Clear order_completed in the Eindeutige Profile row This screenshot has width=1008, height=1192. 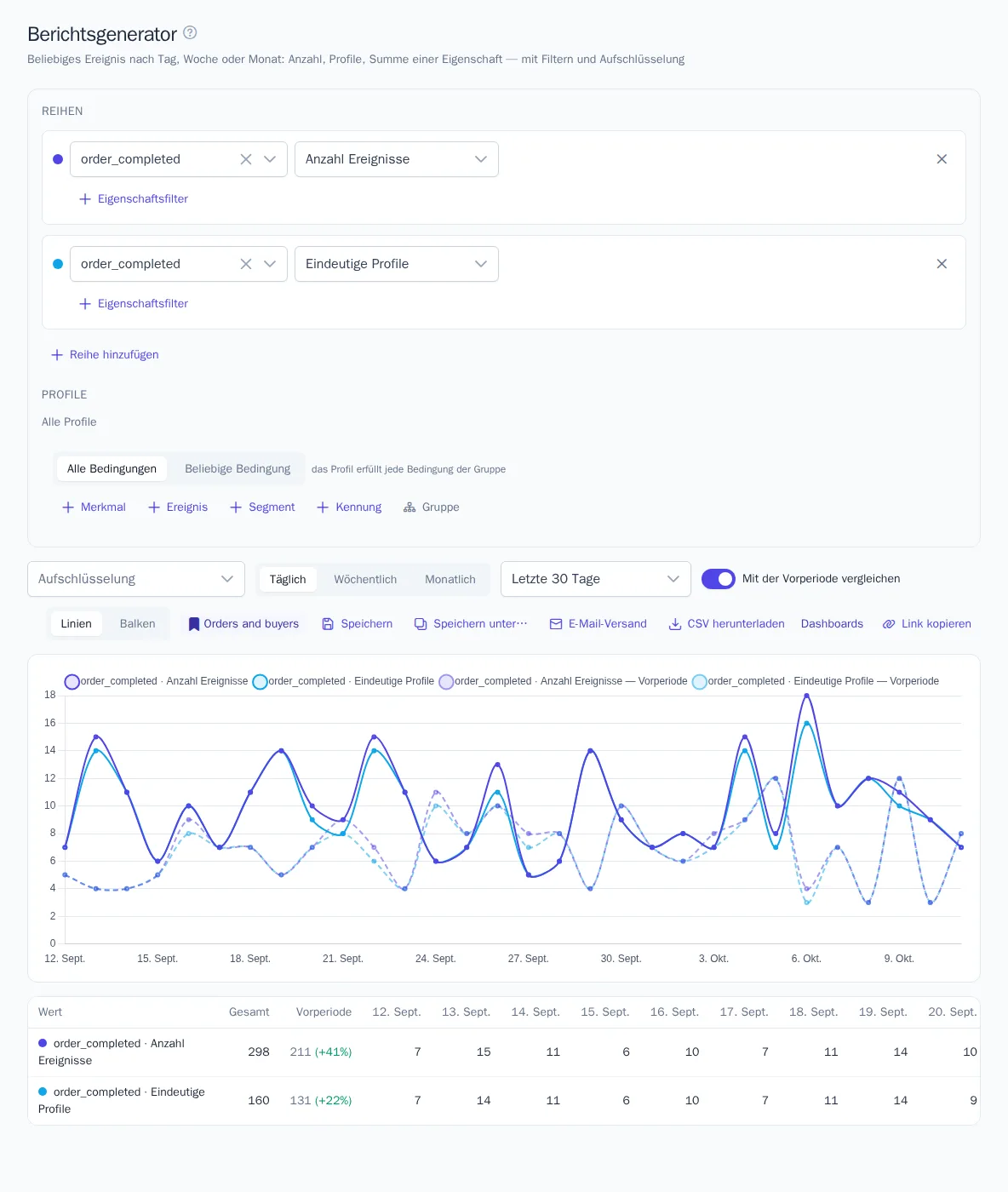click(x=246, y=264)
